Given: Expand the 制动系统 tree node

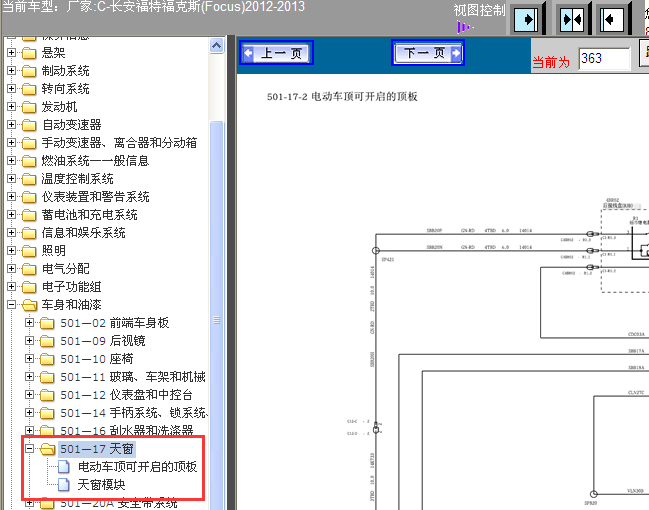Looking at the screenshot, I should point(12,71).
